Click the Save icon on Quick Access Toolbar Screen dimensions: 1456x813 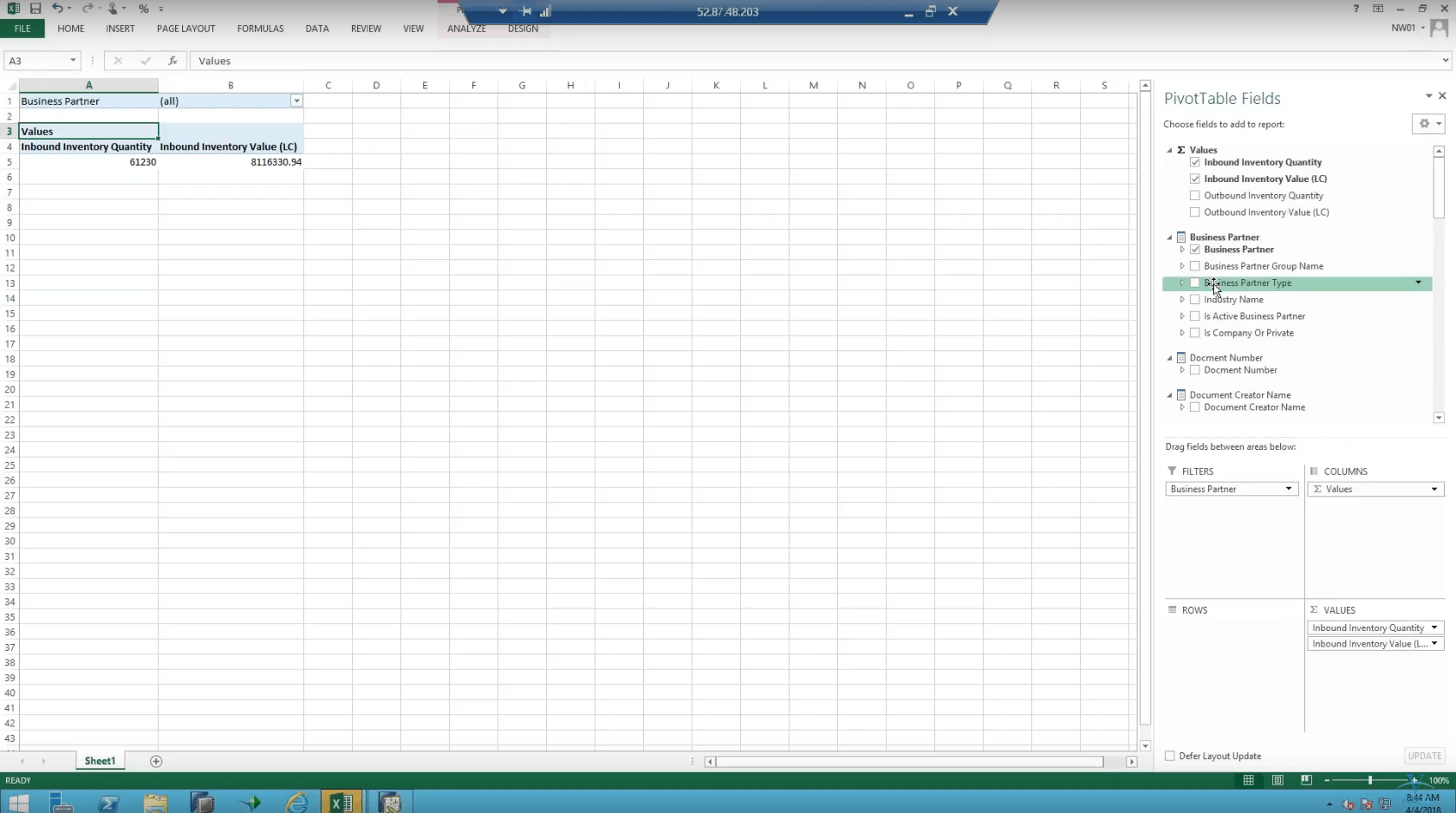tap(36, 9)
